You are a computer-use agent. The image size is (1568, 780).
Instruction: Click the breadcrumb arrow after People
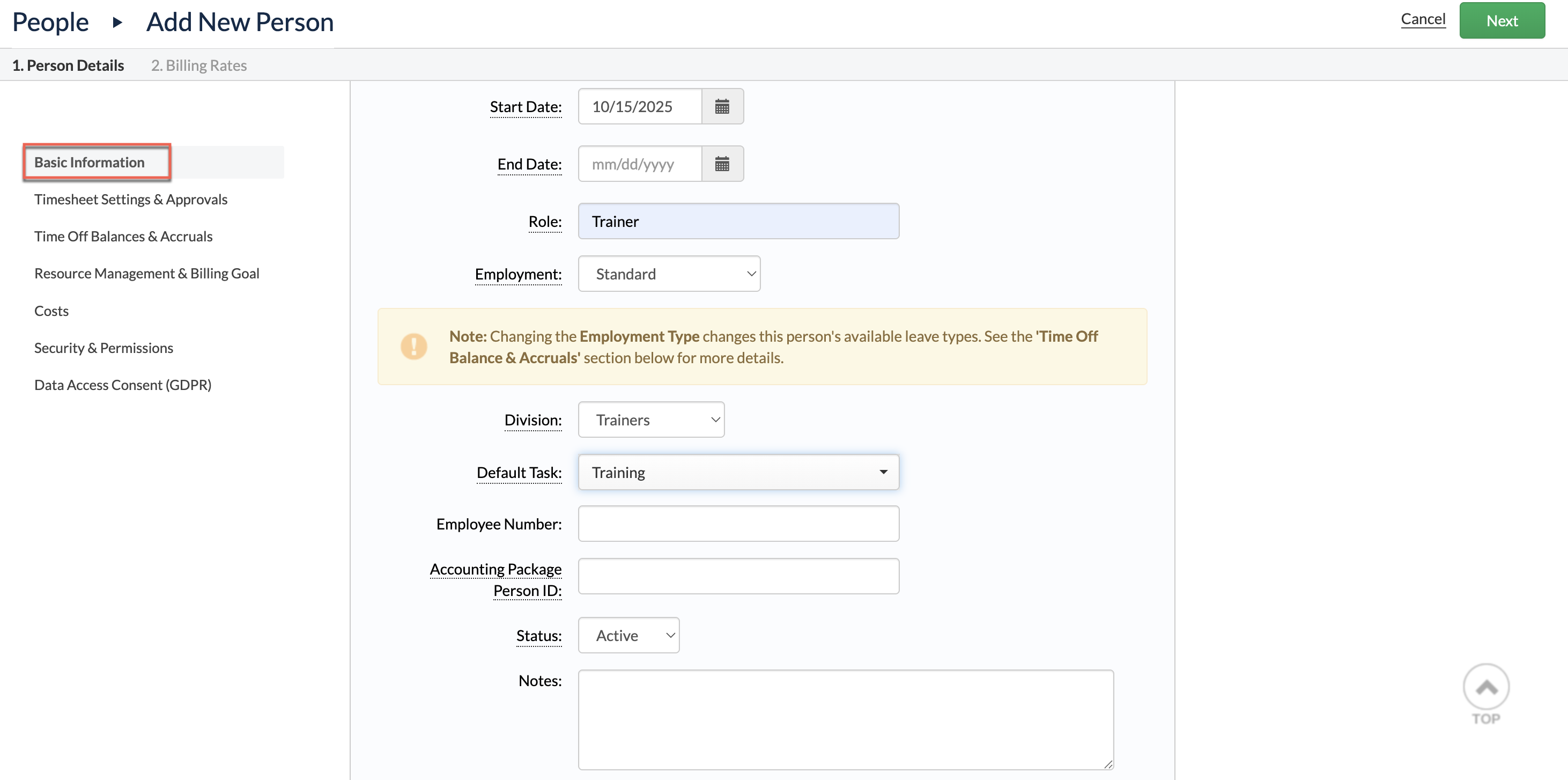[x=117, y=23]
